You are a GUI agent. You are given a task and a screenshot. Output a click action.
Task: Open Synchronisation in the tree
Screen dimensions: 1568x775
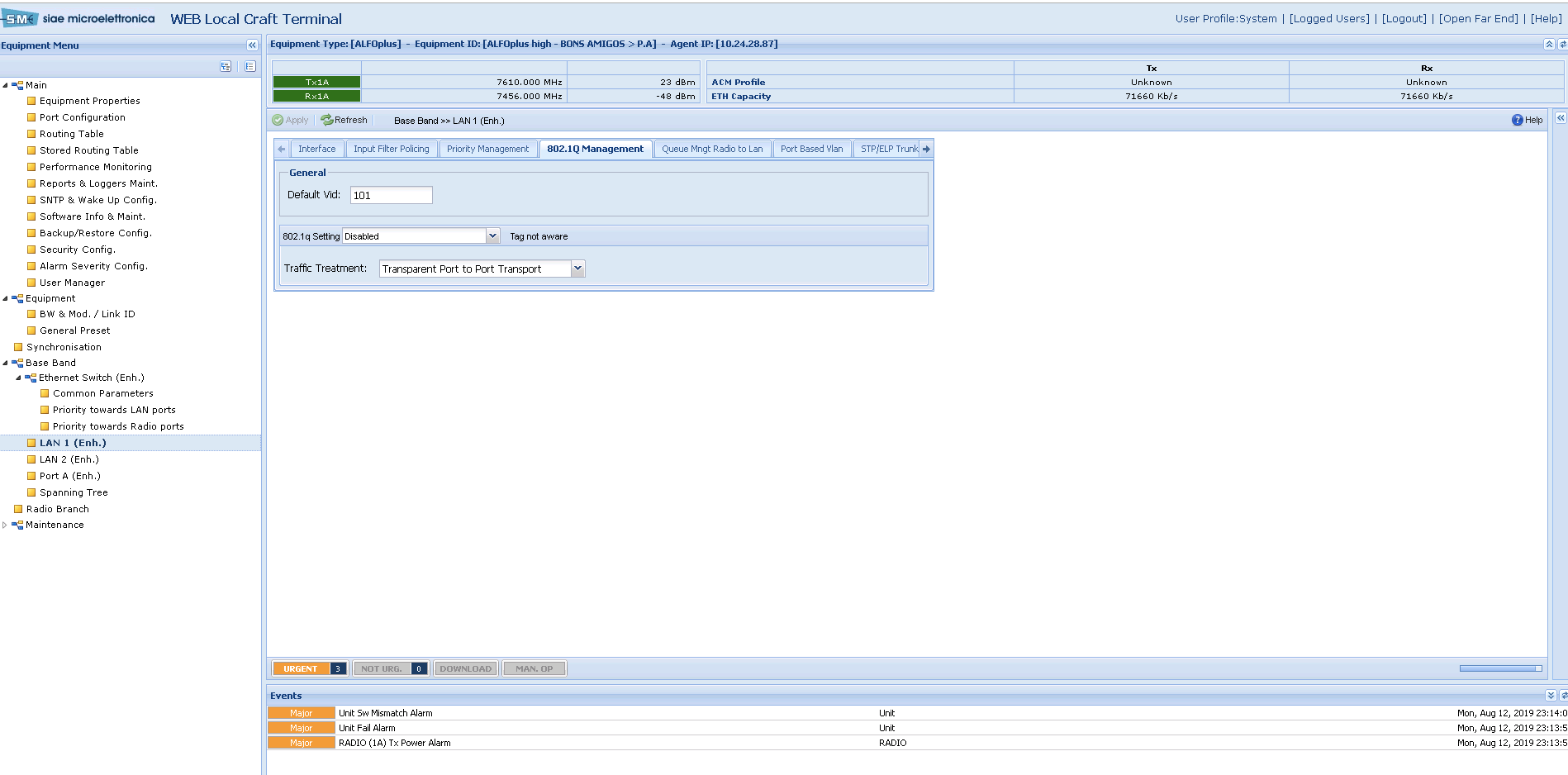(64, 347)
